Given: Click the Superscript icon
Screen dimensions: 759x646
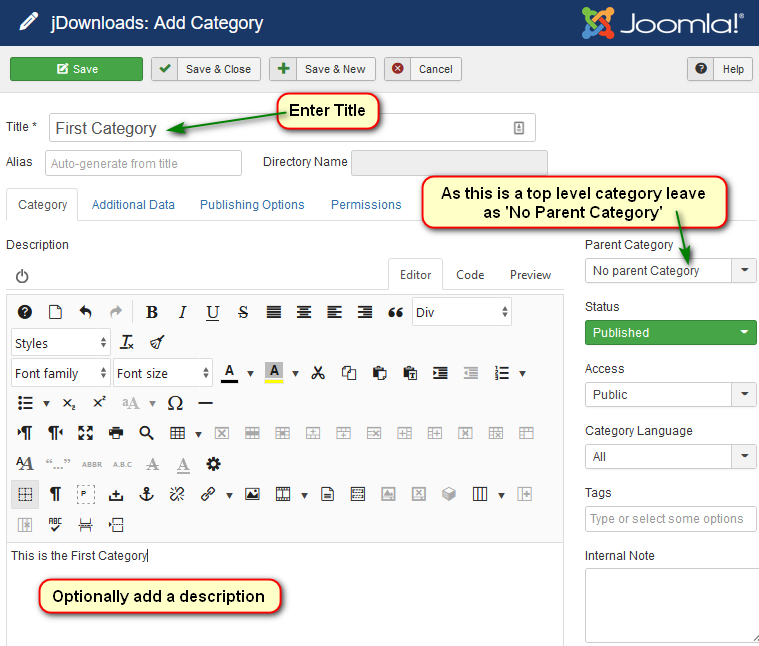Looking at the screenshot, I should coord(99,403).
